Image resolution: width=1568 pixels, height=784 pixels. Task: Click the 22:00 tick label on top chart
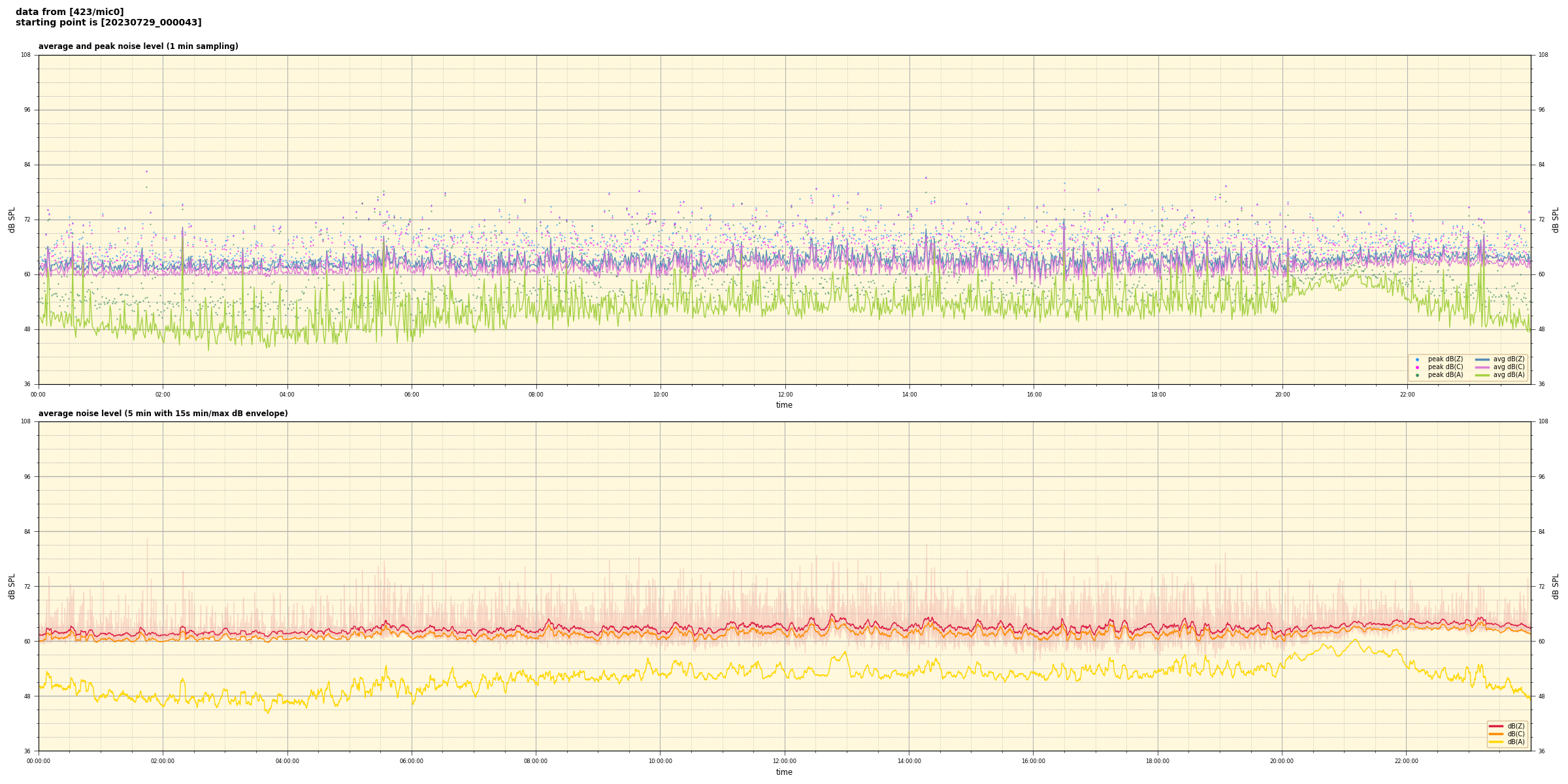click(1407, 395)
